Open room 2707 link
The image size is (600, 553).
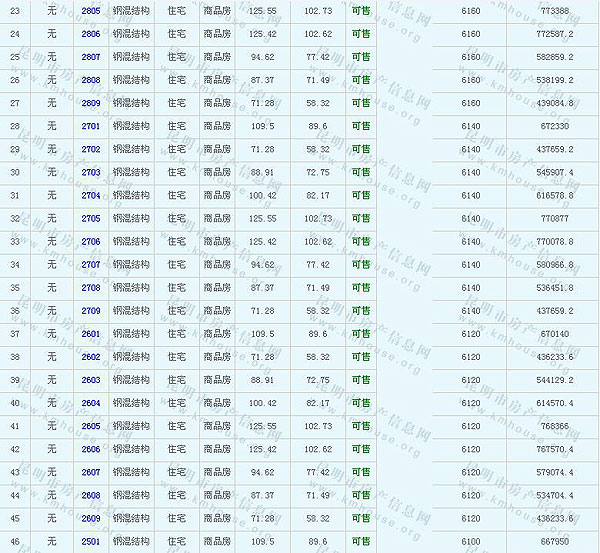[x=90, y=264]
